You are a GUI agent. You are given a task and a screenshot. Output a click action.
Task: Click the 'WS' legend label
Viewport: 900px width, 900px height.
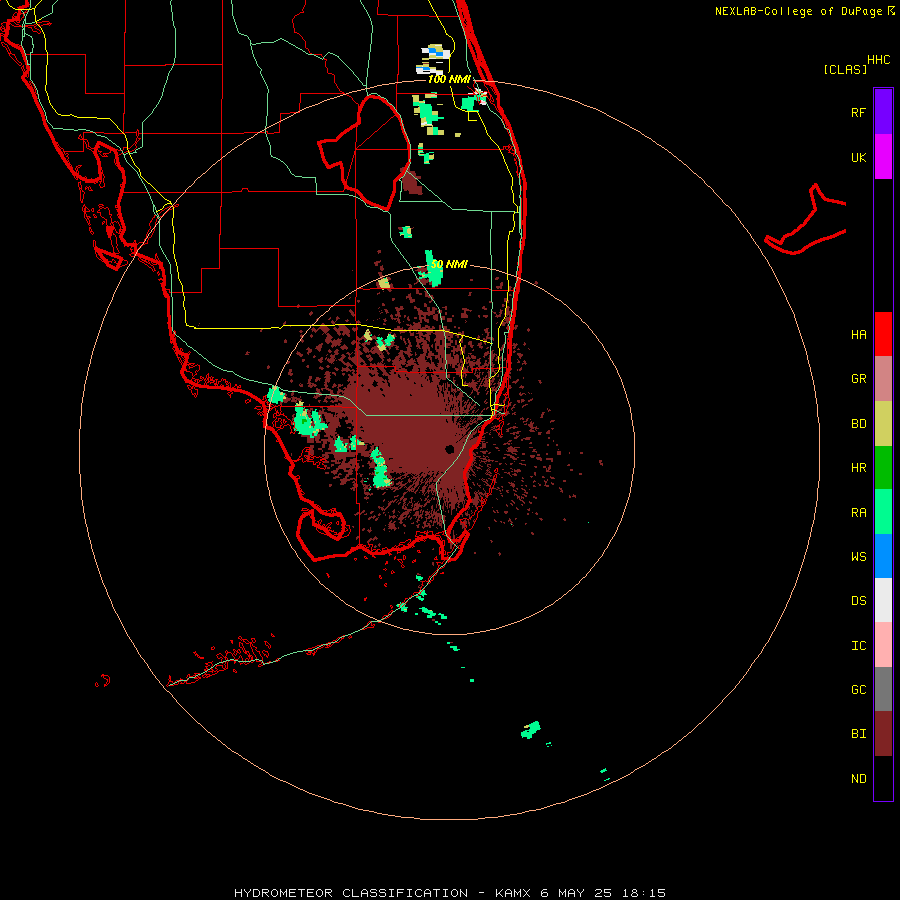click(x=858, y=556)
